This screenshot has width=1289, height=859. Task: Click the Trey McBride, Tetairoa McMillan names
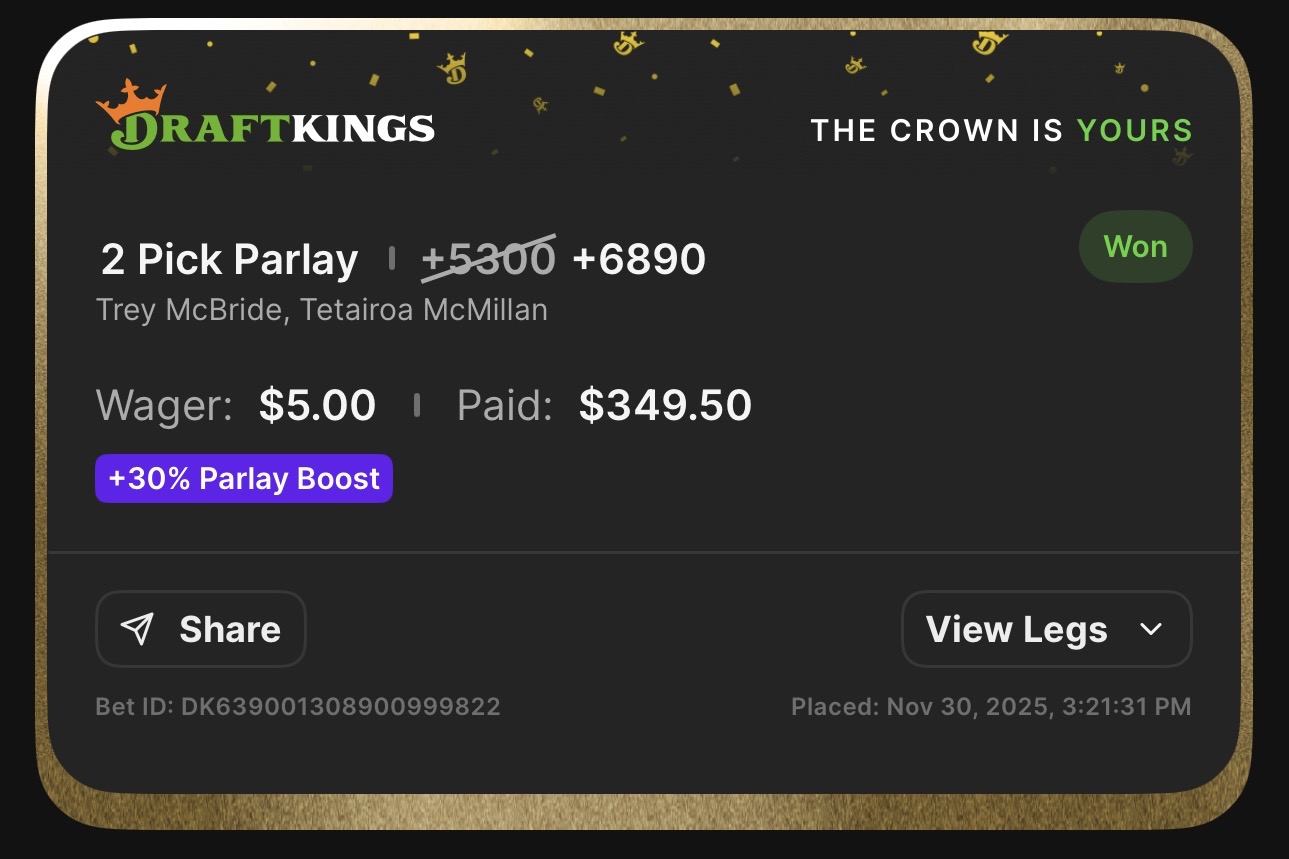[x=321, y=310]
